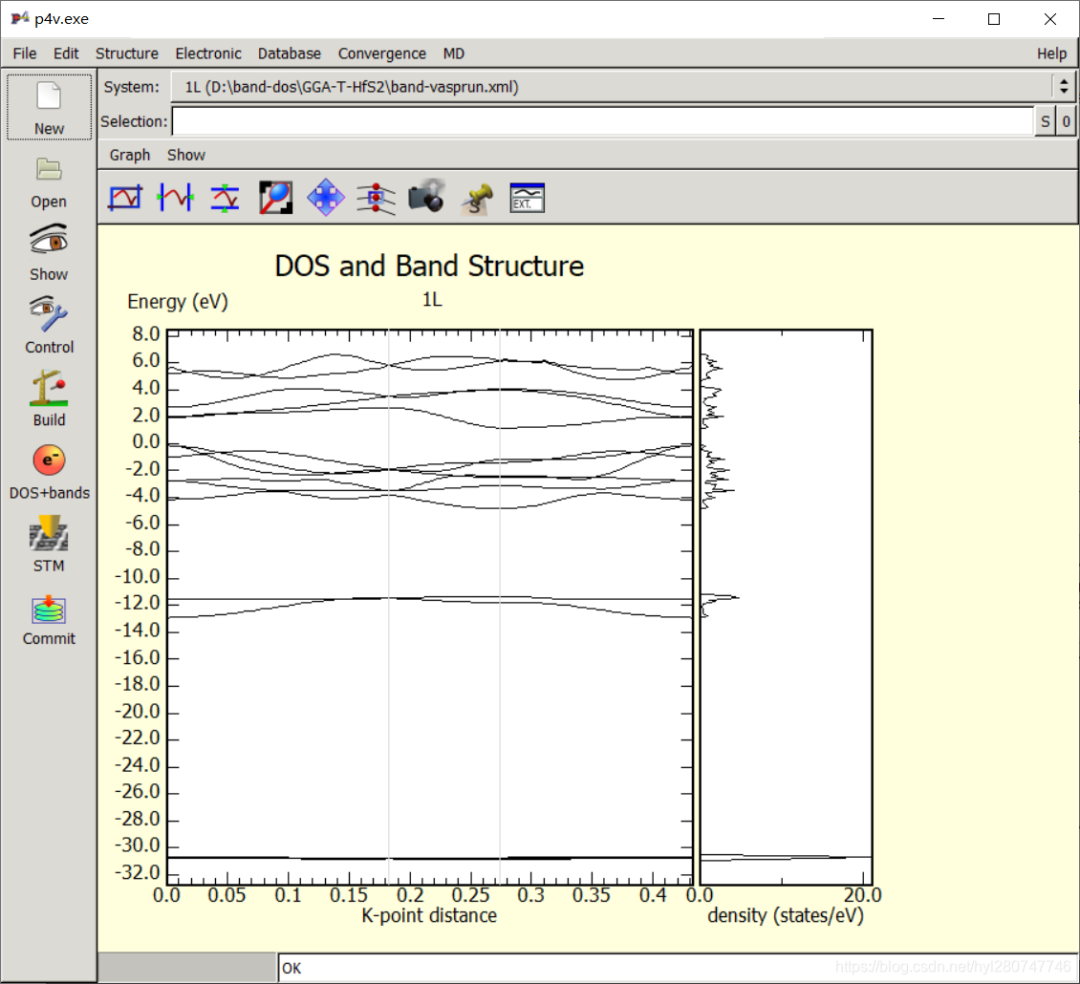1080x984 pixels.
Task: Open the Show submenu above the graph toolbar
Action: click(x=186, y=155)
